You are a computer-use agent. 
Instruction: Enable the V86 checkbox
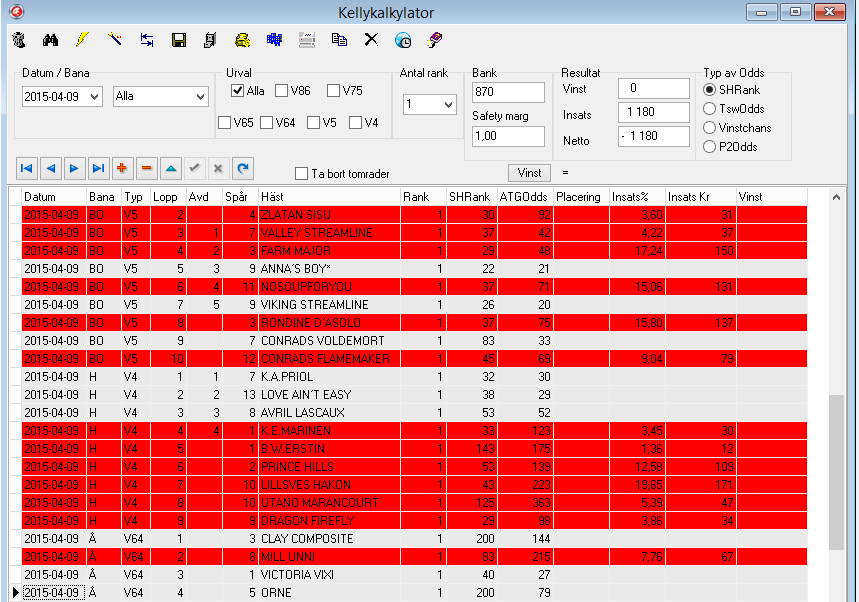[x=281, y=91]
